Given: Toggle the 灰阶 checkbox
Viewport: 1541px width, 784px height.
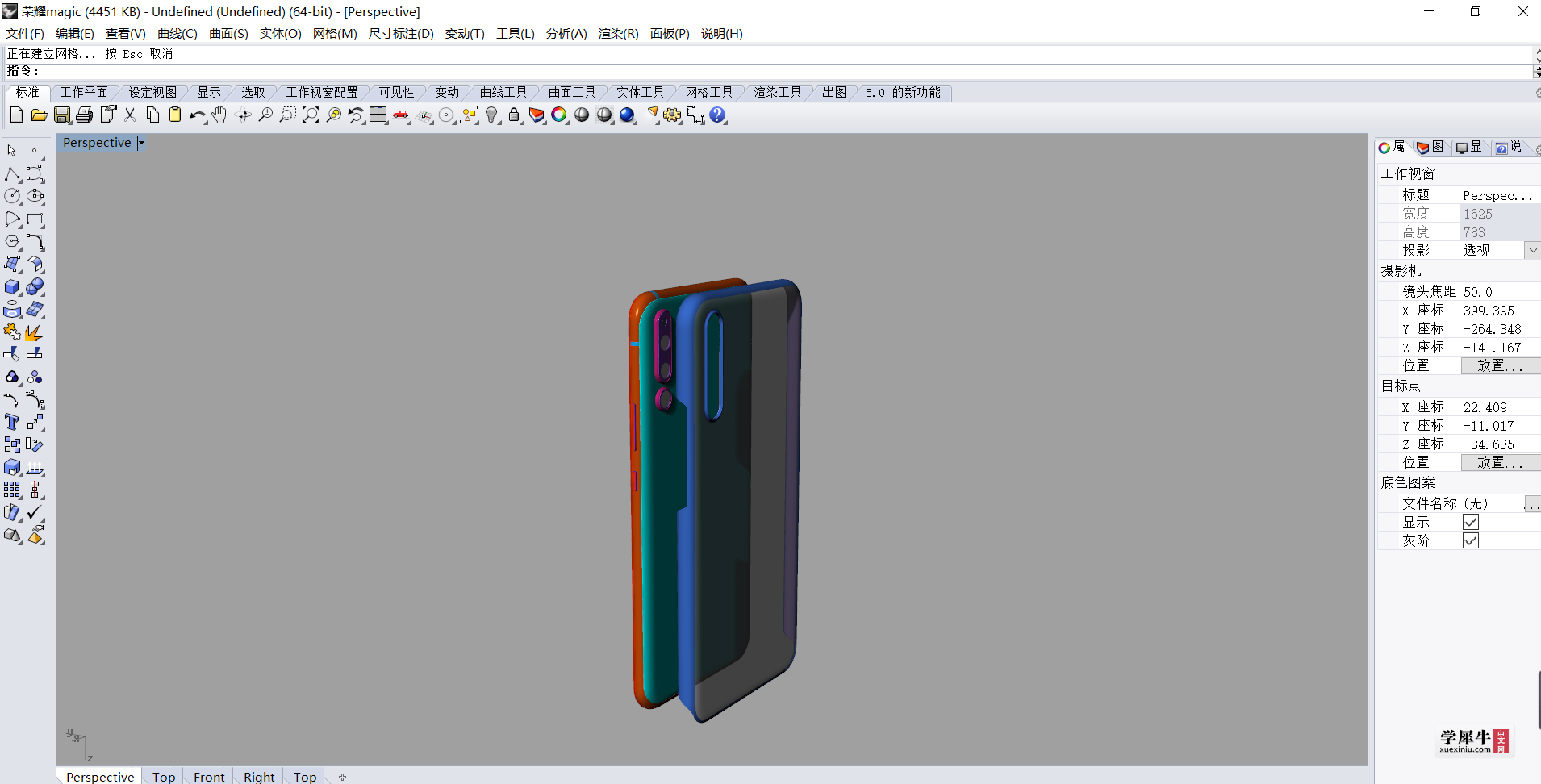Looking at the screenshot, I should tap(1471, 540).
